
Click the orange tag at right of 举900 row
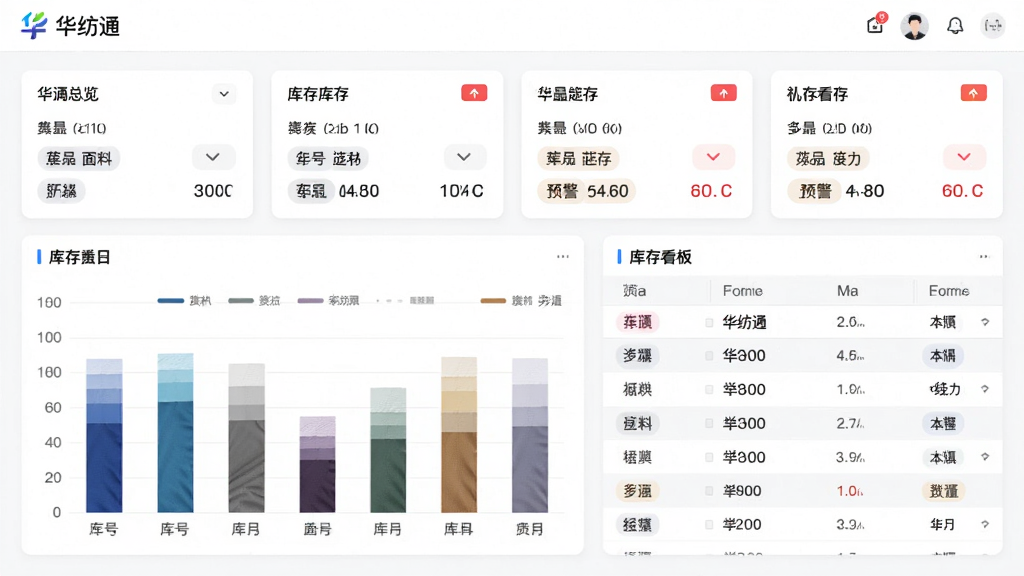coord(944,491)
